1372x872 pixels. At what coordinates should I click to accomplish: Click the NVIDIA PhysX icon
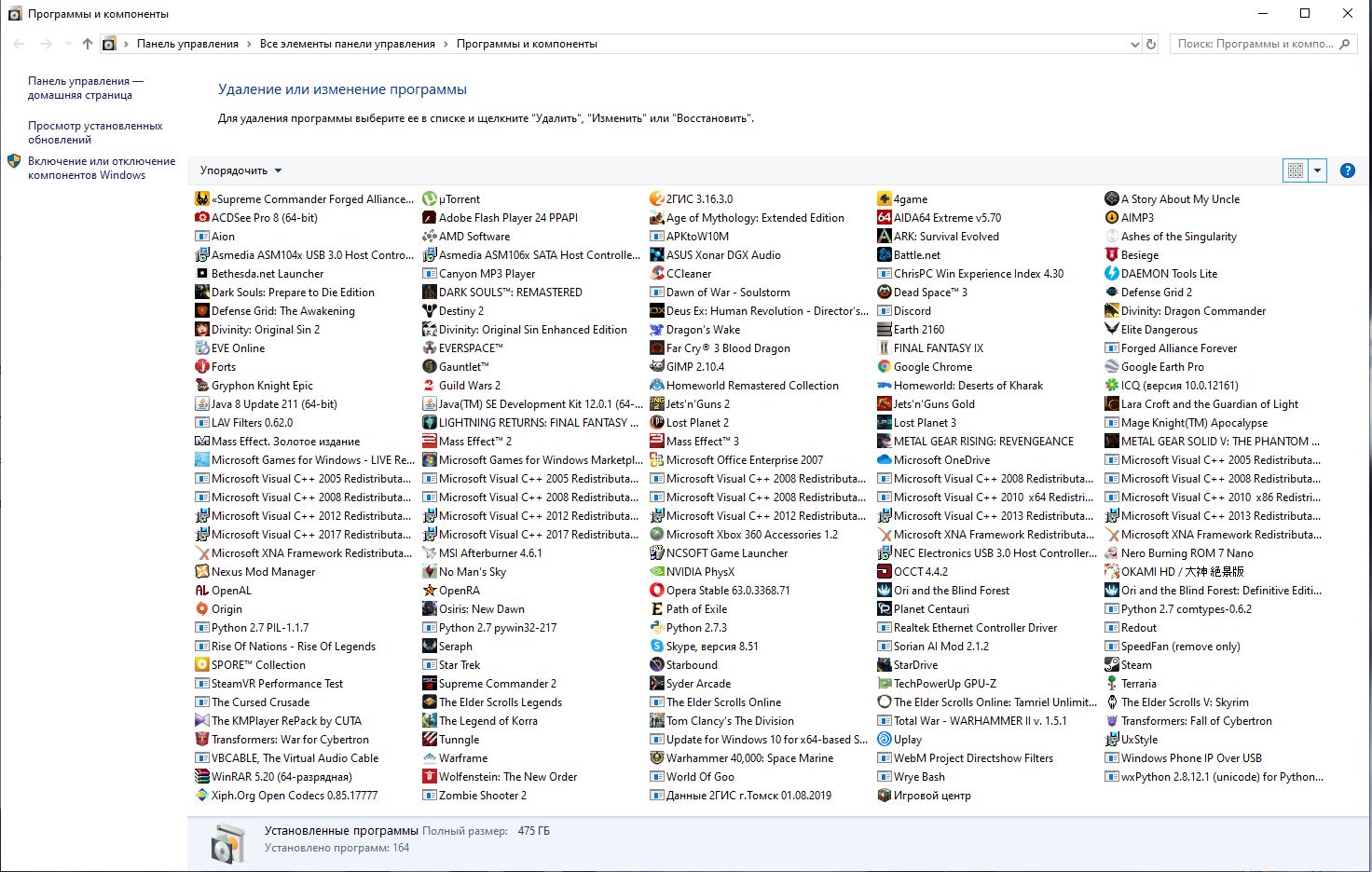pyautogui.click(x=657, y=571)
